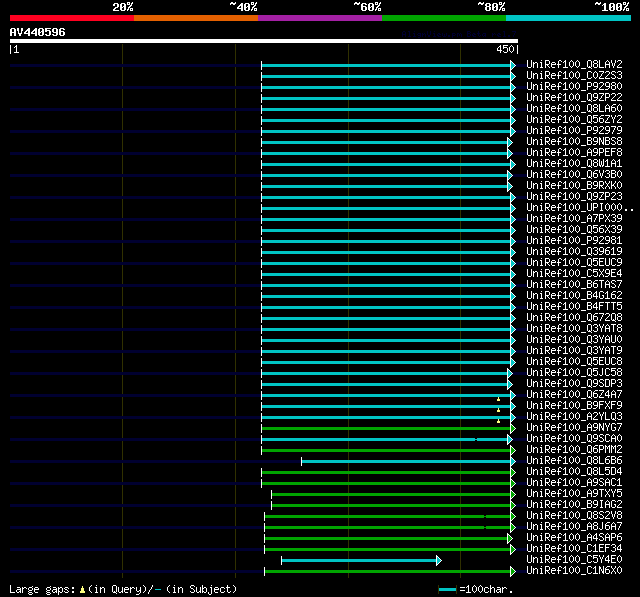The width and height of the screenshot is (640, 597).
Task: Open the UniRef100_C5X9E4 hit label
Action: pyautogui.click(x=574, y=274)
